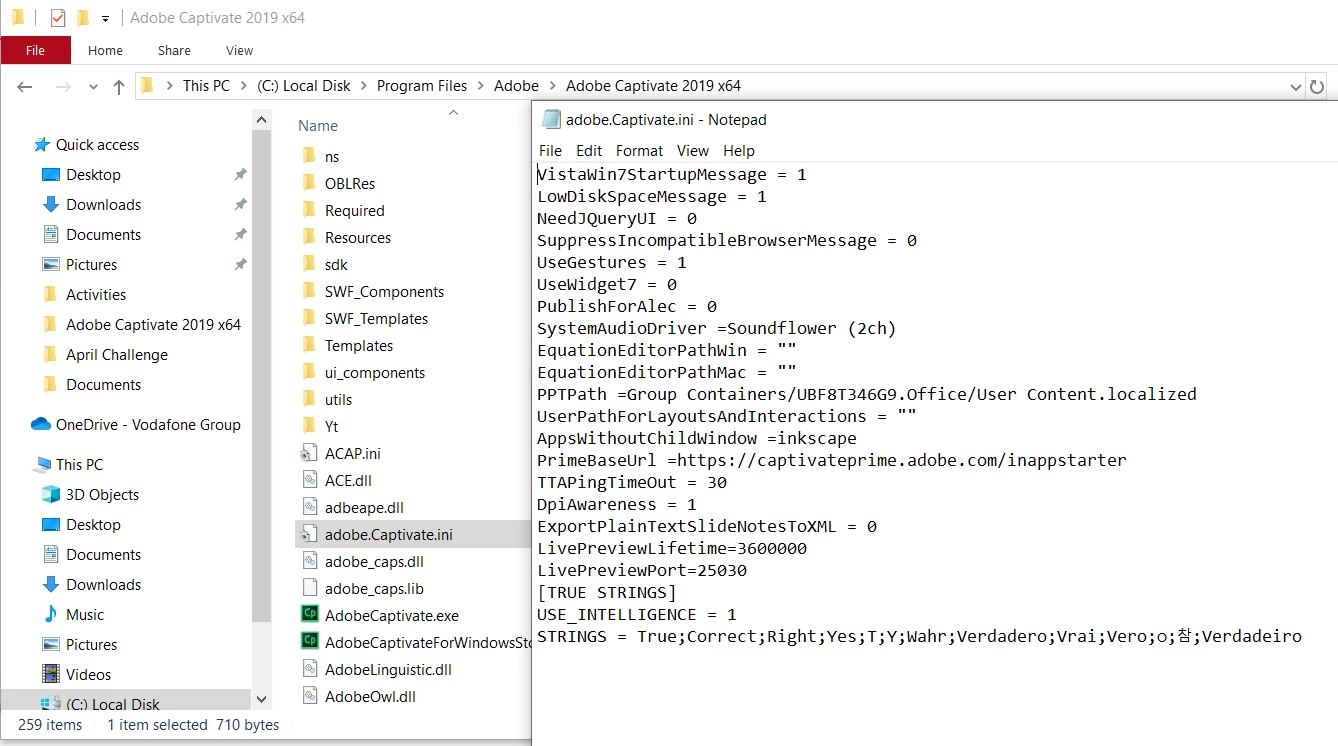Viewport: 1338px width, 746px height.
Task: Select the OBLRes folder
Action: [350, 184]
